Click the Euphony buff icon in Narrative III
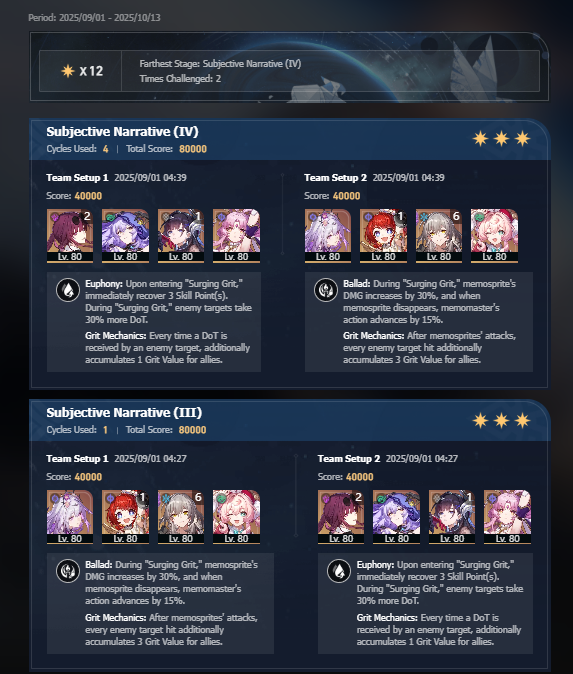This screenshot has height=674, width=573. pyautogui.click(x=339, y=571)
